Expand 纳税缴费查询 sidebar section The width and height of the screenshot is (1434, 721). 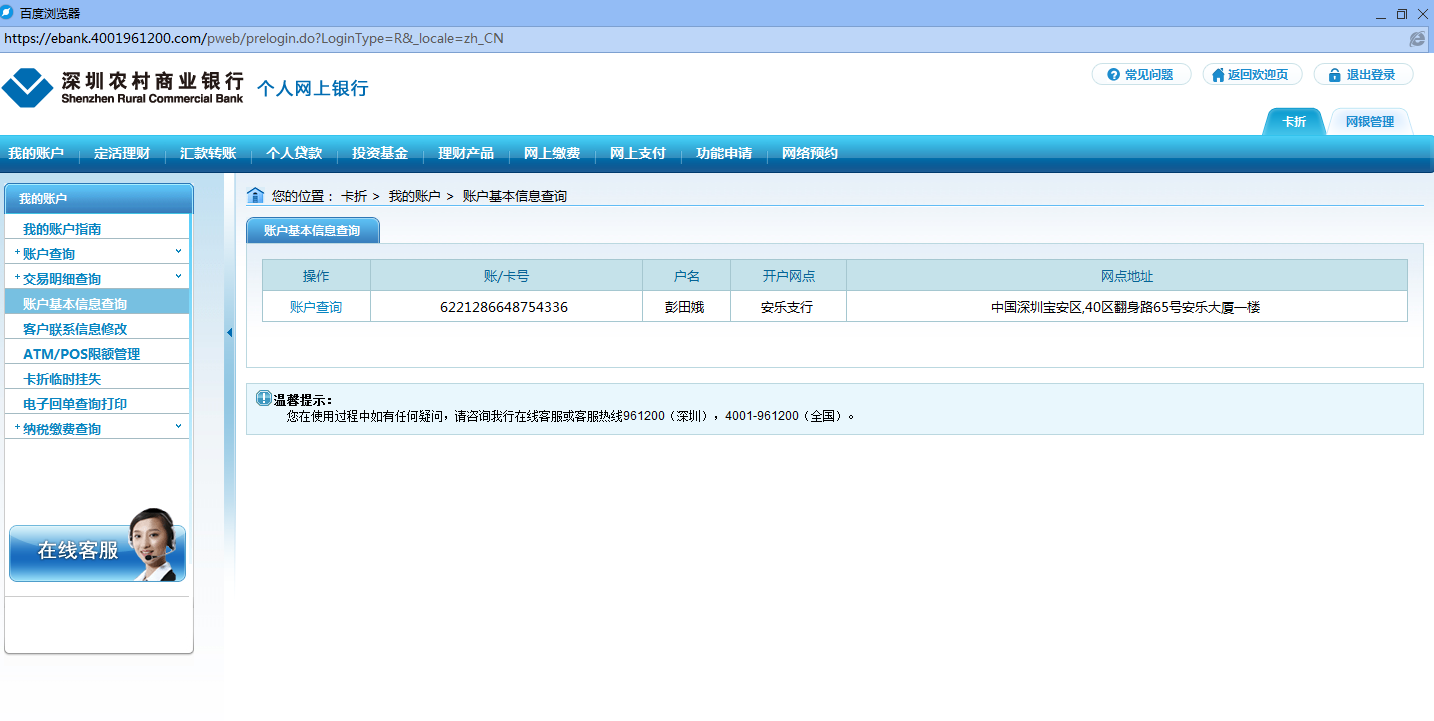[97, 429]
